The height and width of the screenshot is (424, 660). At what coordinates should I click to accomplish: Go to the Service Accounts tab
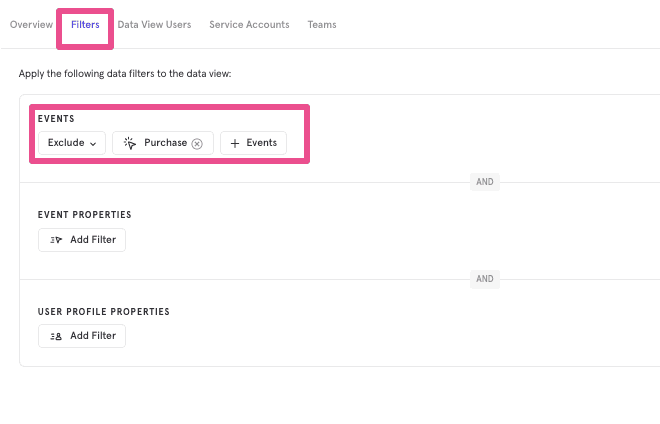point(249,24)
